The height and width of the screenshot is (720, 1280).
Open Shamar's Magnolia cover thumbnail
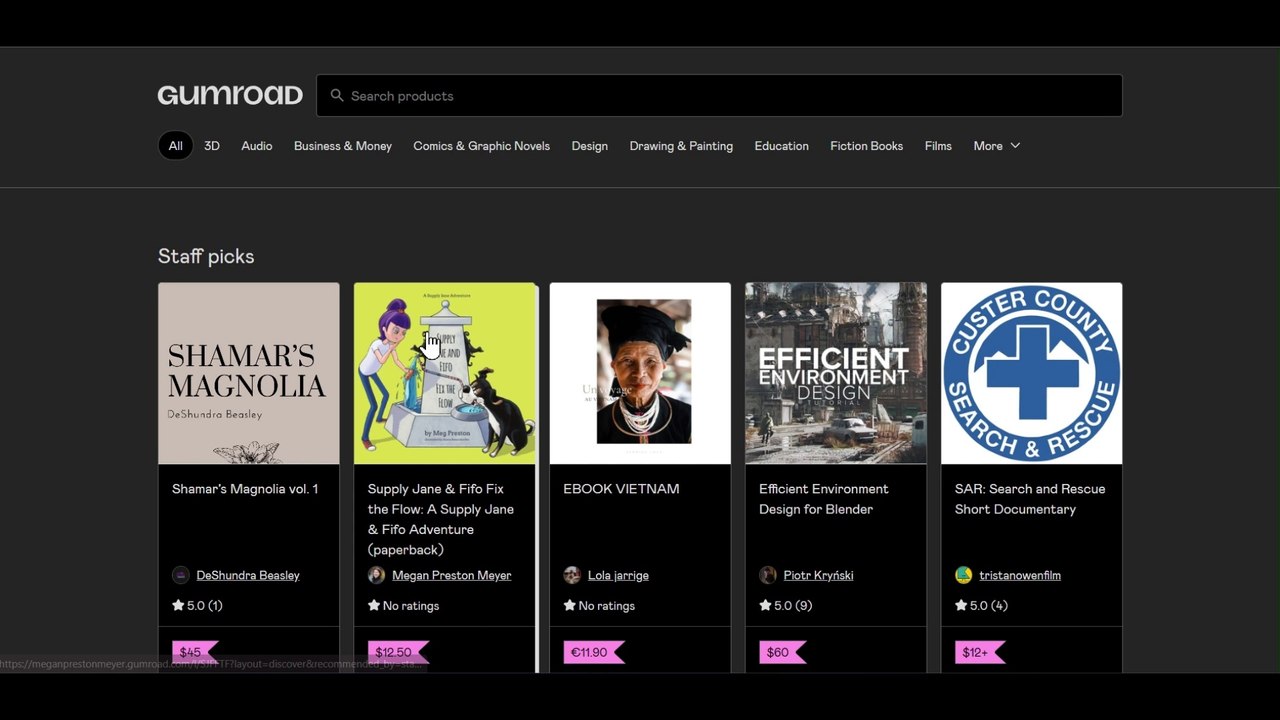click(x=249, y=373)
